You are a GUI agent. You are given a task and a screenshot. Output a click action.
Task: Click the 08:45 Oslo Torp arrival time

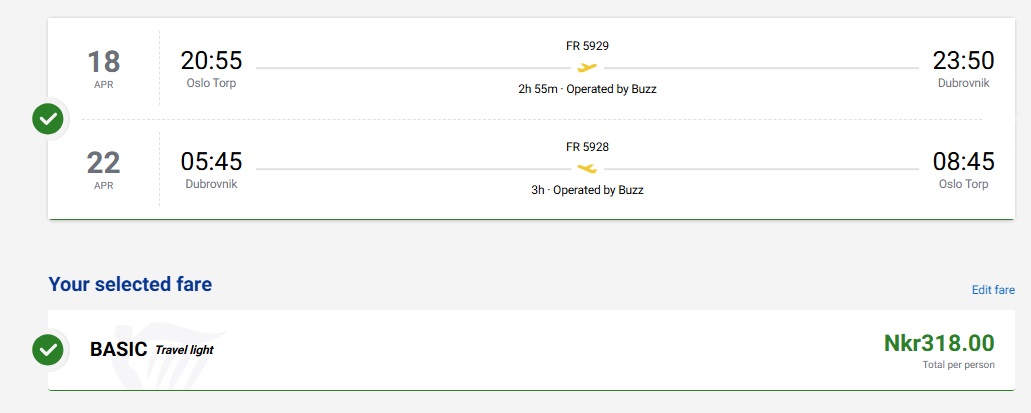click(x=963, y=161)
